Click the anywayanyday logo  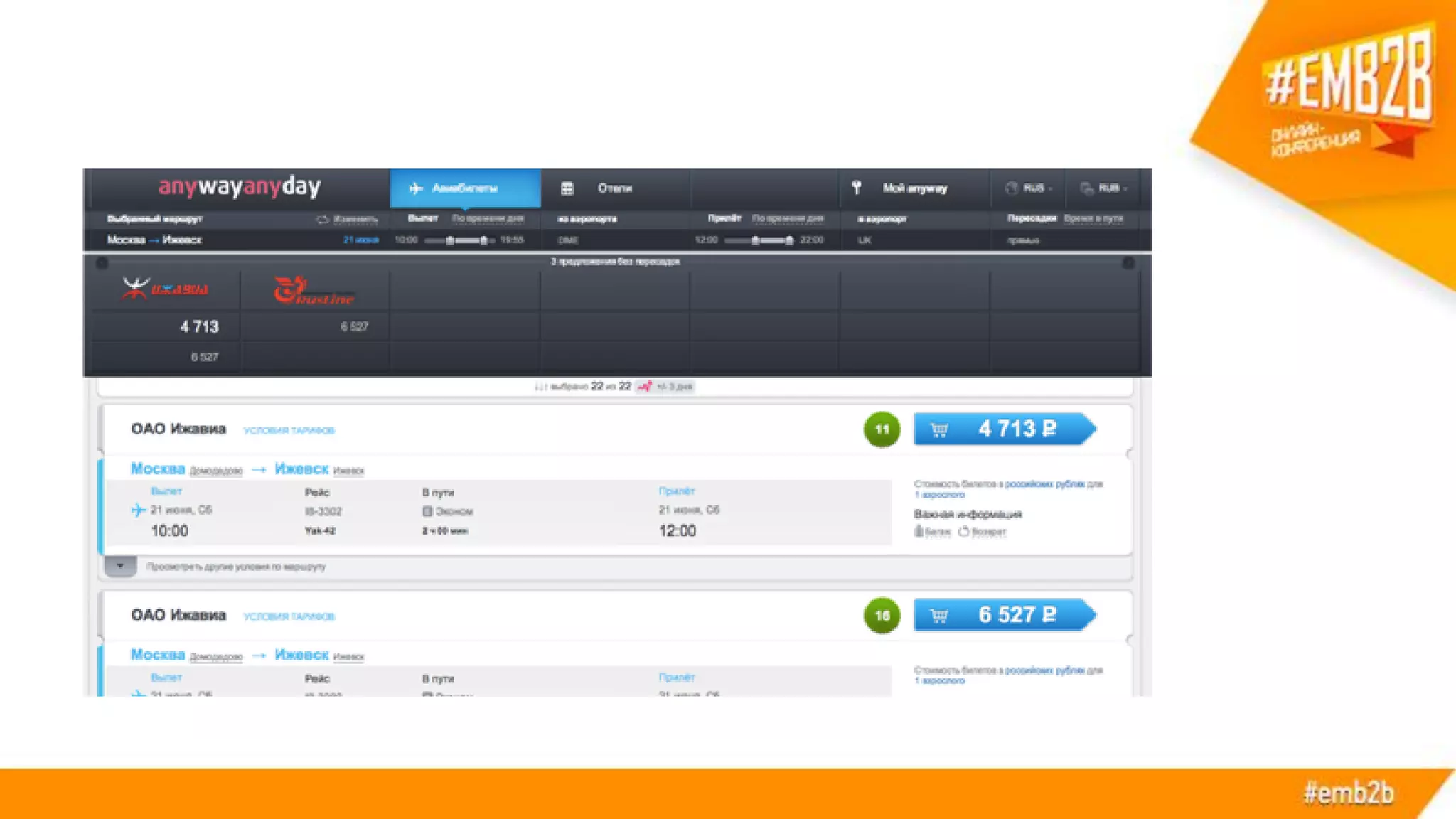[x=240, y=187]
